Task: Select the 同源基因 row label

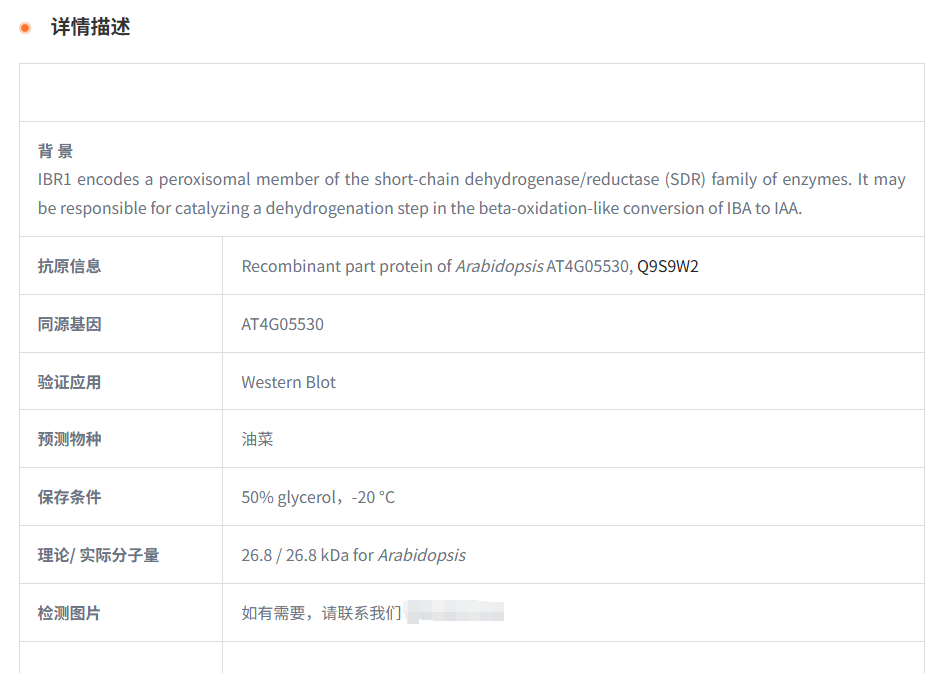Action: [x=69, y=324]
